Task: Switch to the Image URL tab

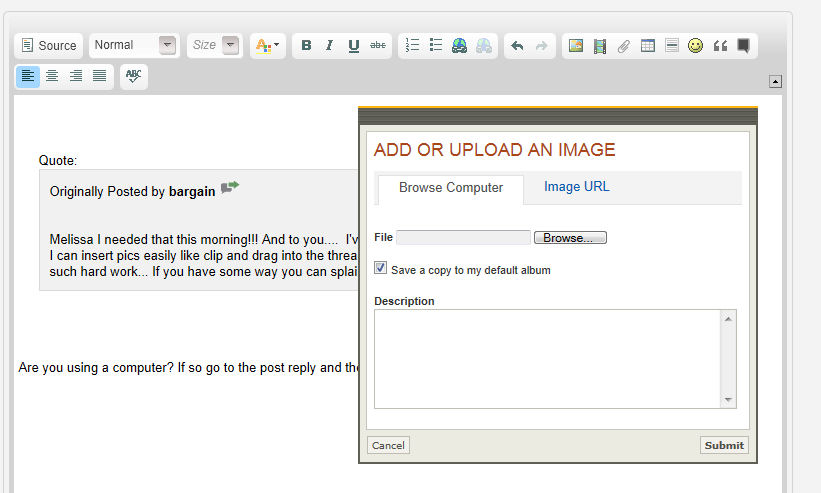Action: pos(576,187)
